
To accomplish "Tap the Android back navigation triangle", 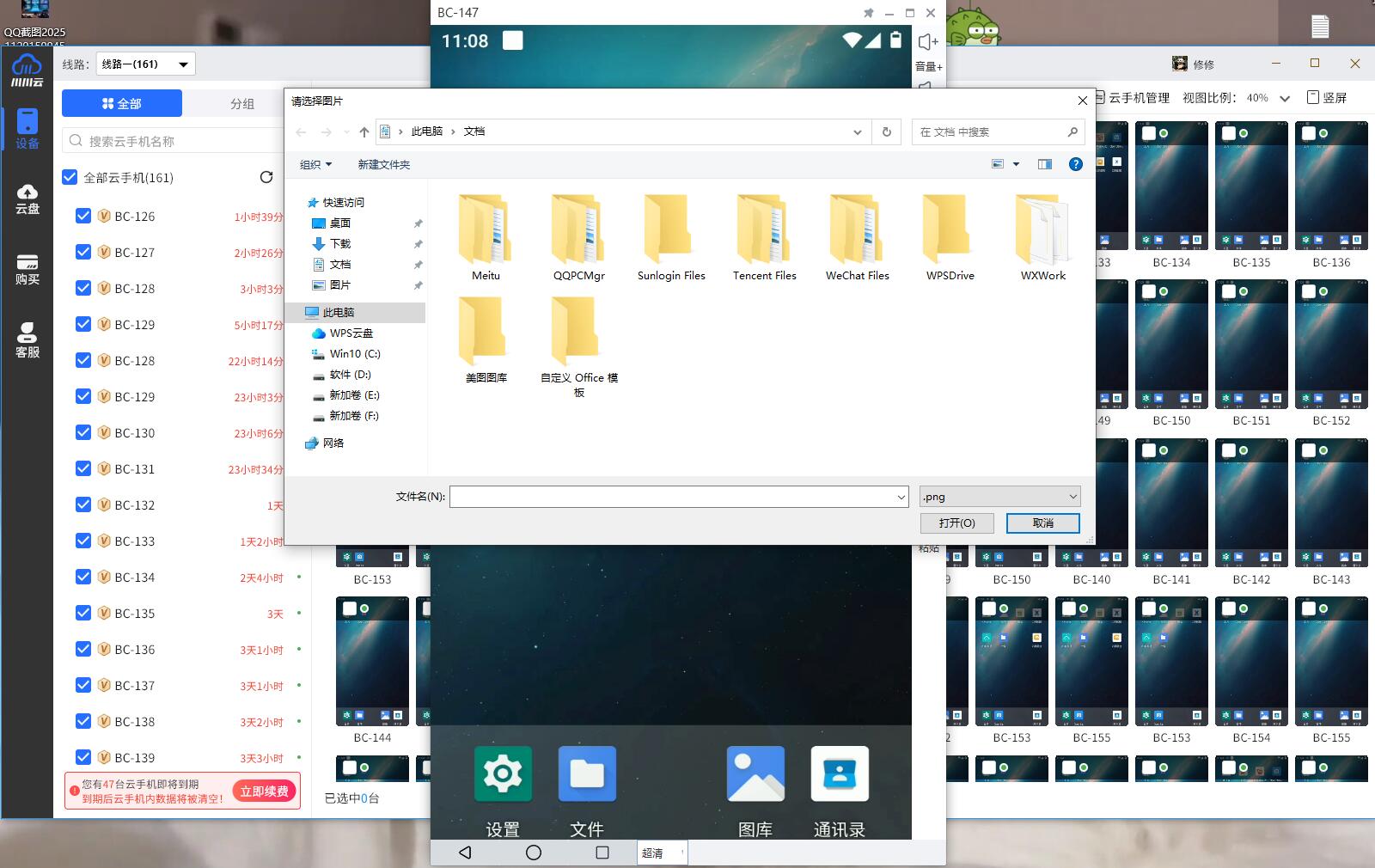I will tap(465, 853).
